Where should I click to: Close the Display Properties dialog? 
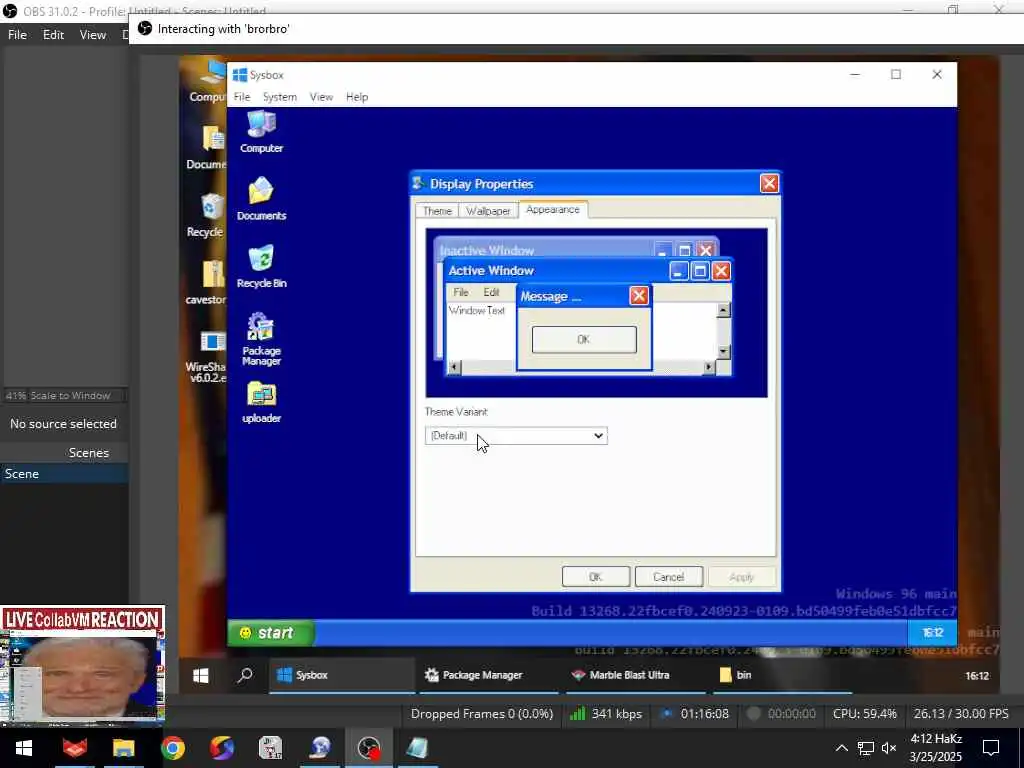[769, 184]
